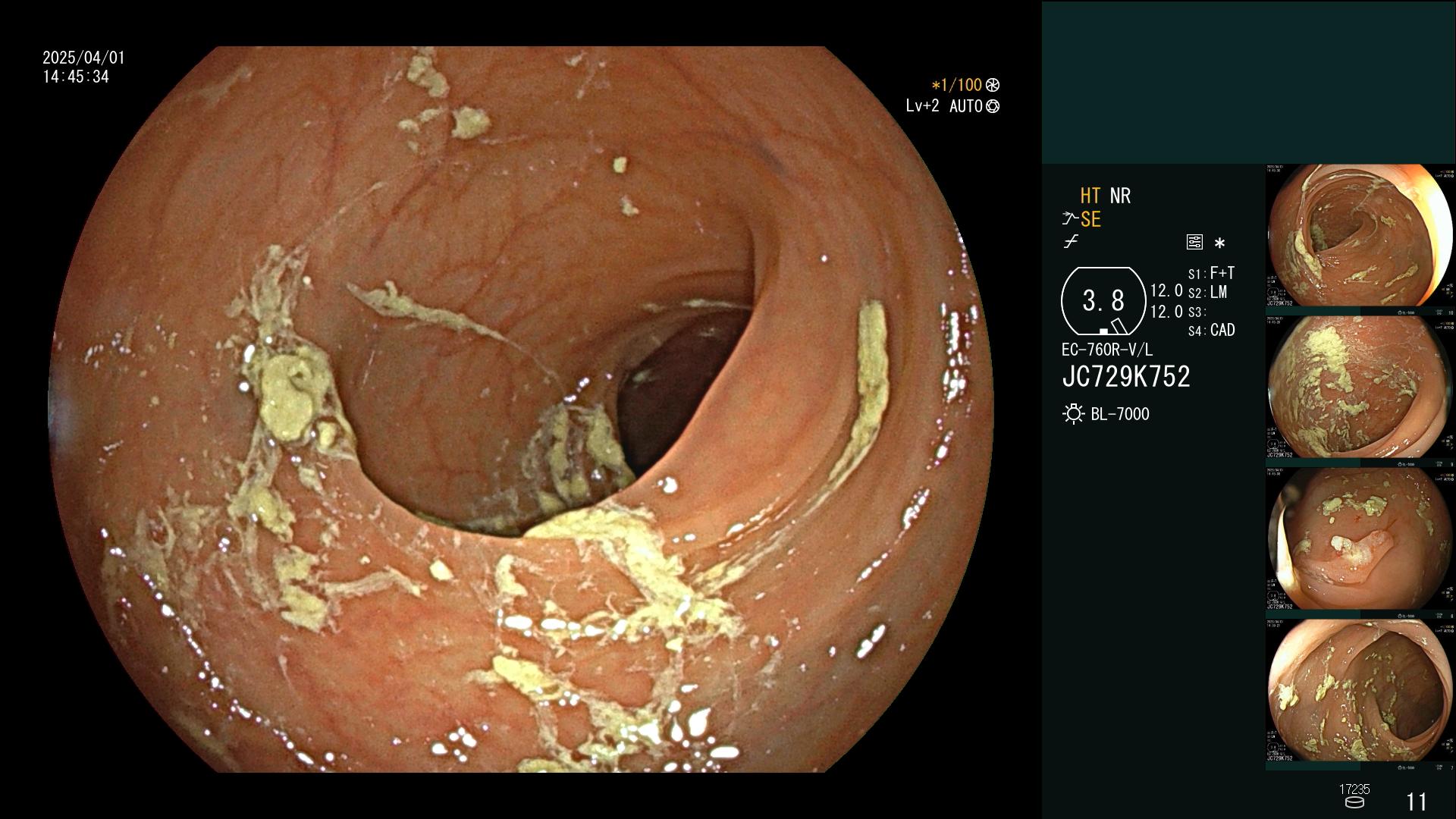This screenshot has width=1456, height=819.
Task: Click the SE enhancement label
Action: click(1090, 220)
